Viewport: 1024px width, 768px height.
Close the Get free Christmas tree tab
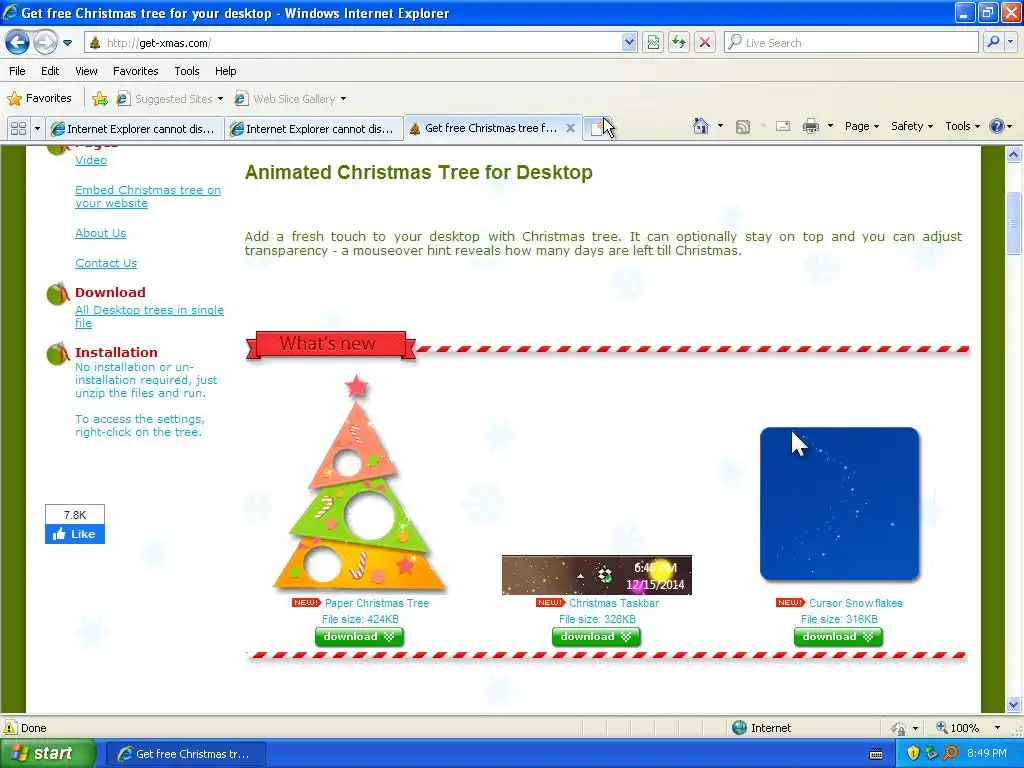point(570,128)
